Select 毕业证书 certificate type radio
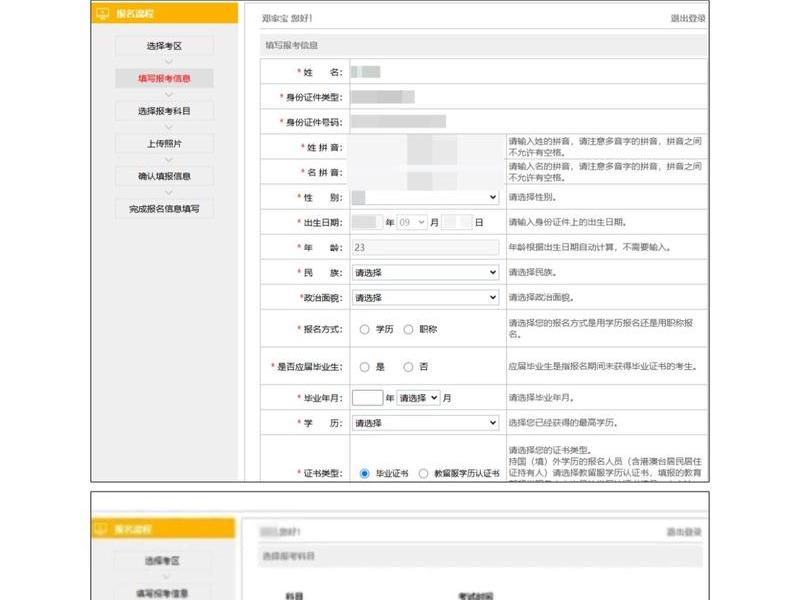The image size is (800, 600). [x=364, y=473]
